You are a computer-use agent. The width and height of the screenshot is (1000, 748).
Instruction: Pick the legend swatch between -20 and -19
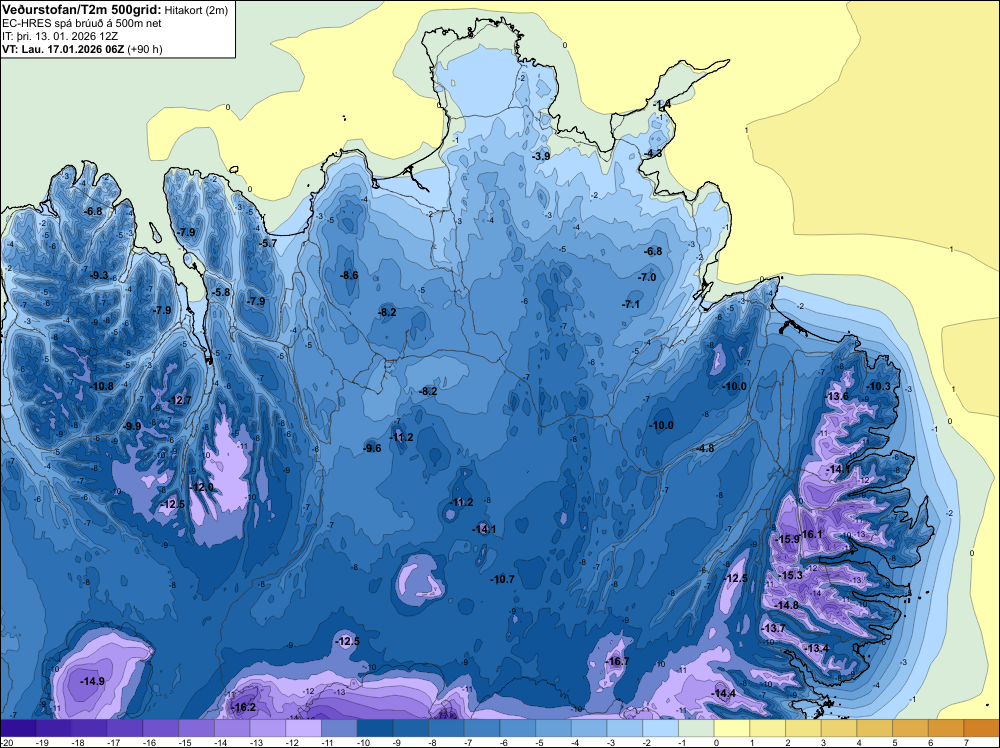tap(18, 728)
